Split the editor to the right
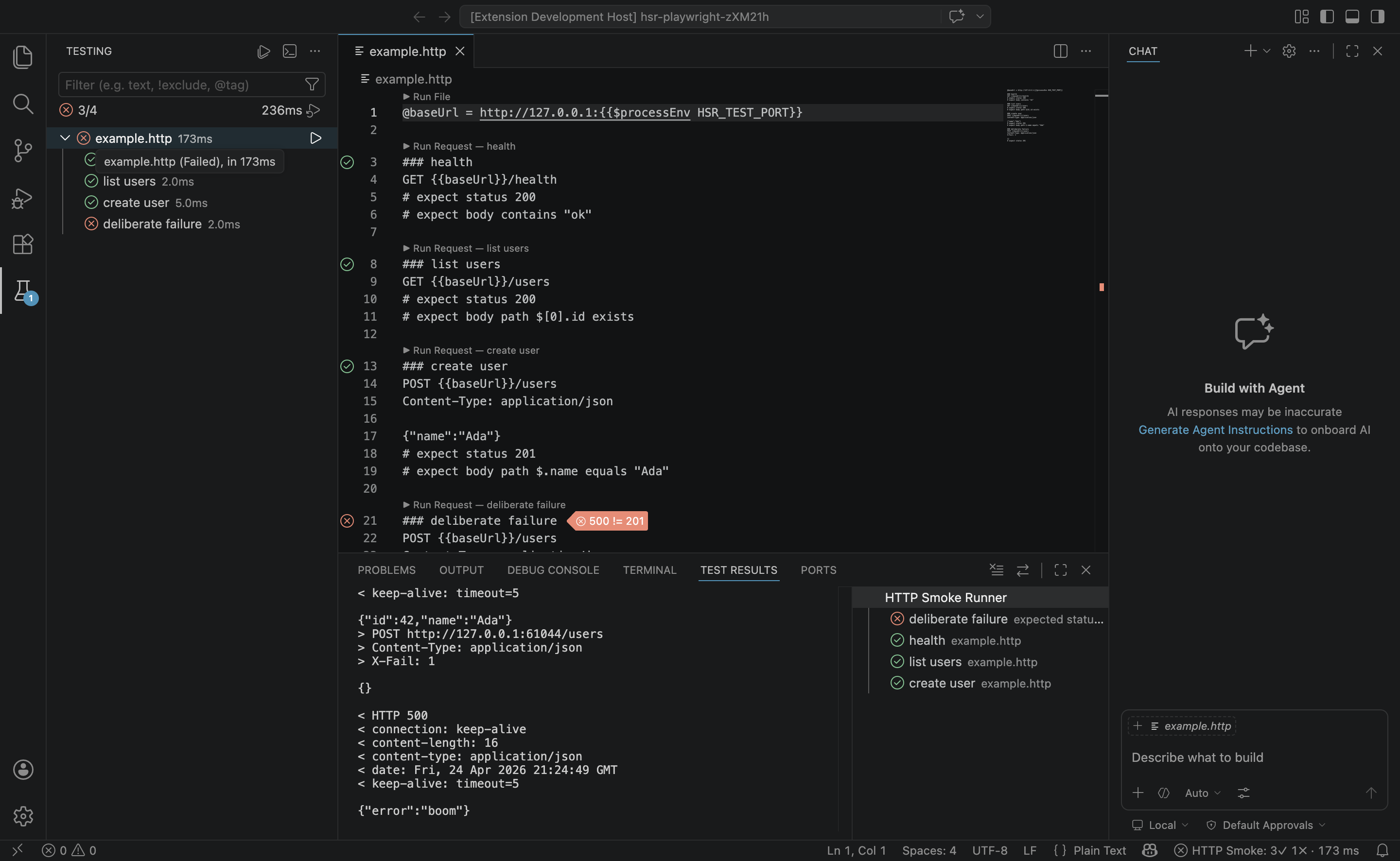Screen dimensions: 1400x861 pyautogui.click(x=1061, y=51)
